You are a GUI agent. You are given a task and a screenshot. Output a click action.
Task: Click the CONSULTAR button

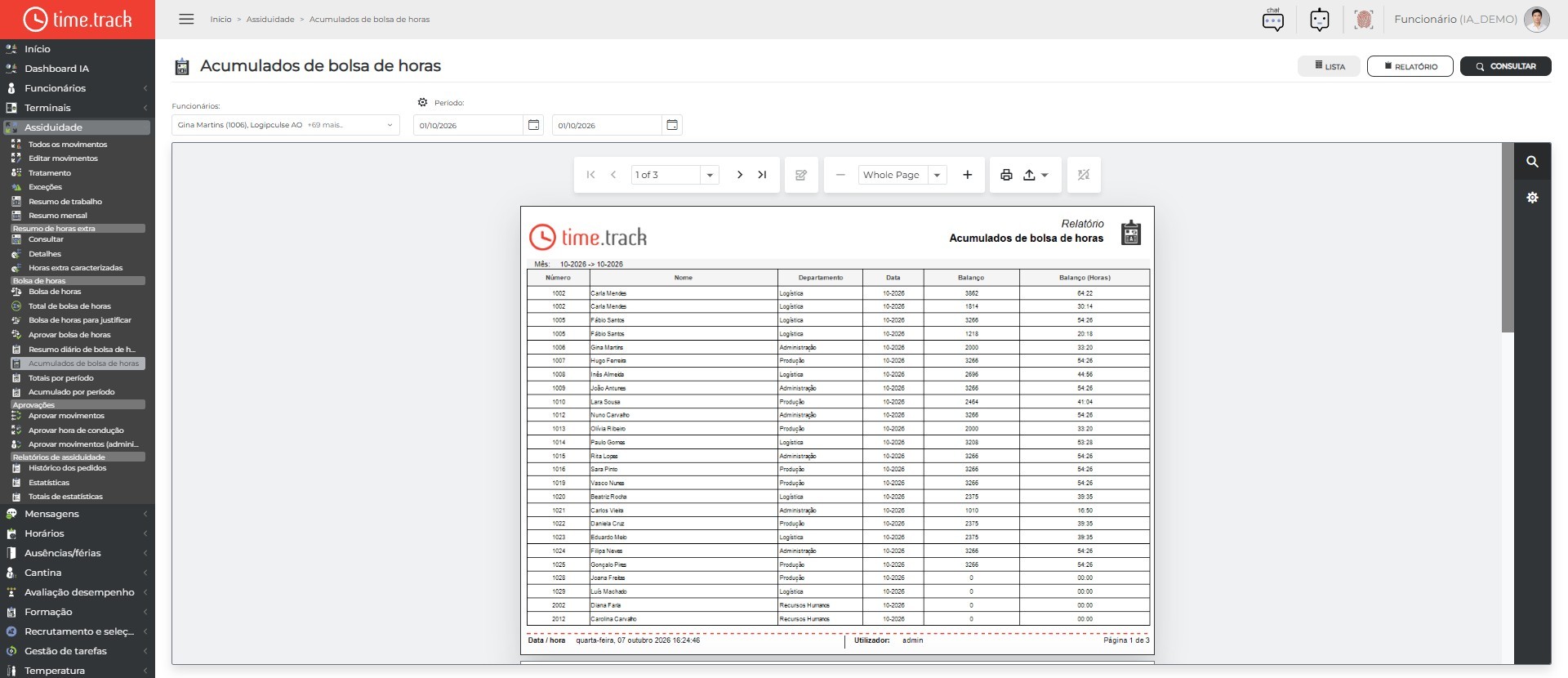[x=1505, y=66]
